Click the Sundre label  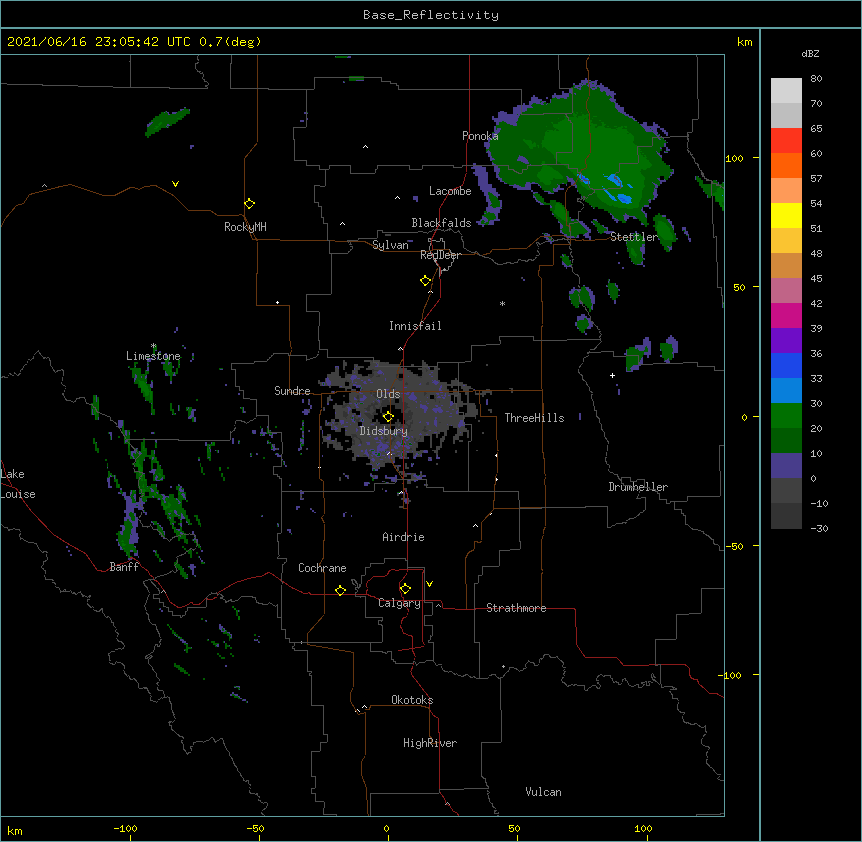pos(292,391)
